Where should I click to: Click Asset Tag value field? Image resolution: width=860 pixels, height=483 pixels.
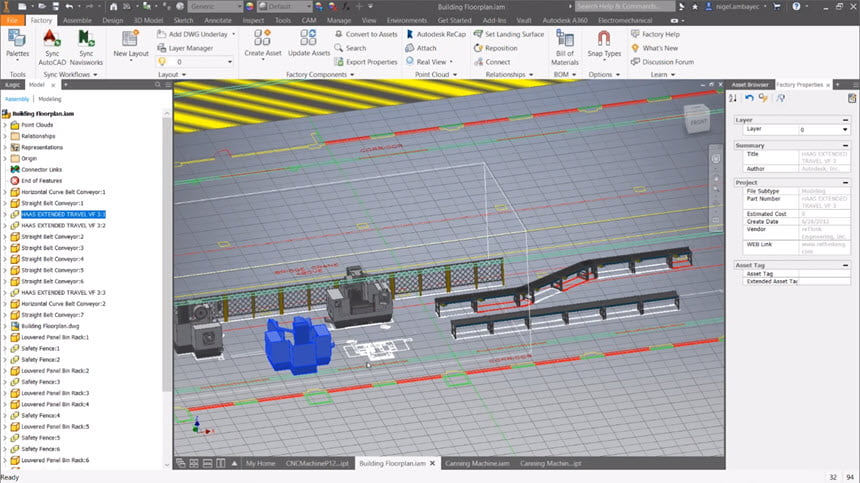824,274
